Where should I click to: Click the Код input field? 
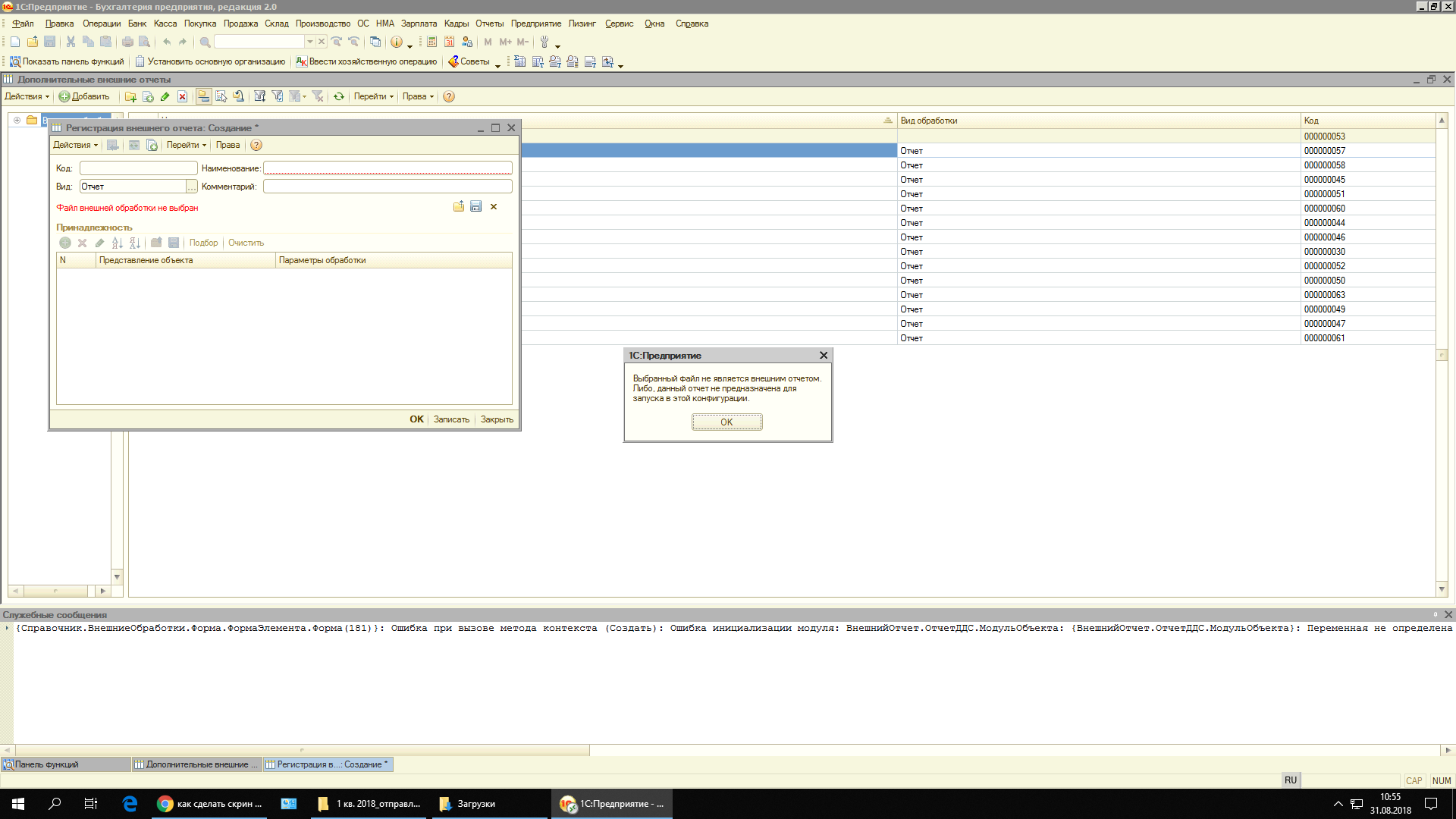tap(139, 168)
